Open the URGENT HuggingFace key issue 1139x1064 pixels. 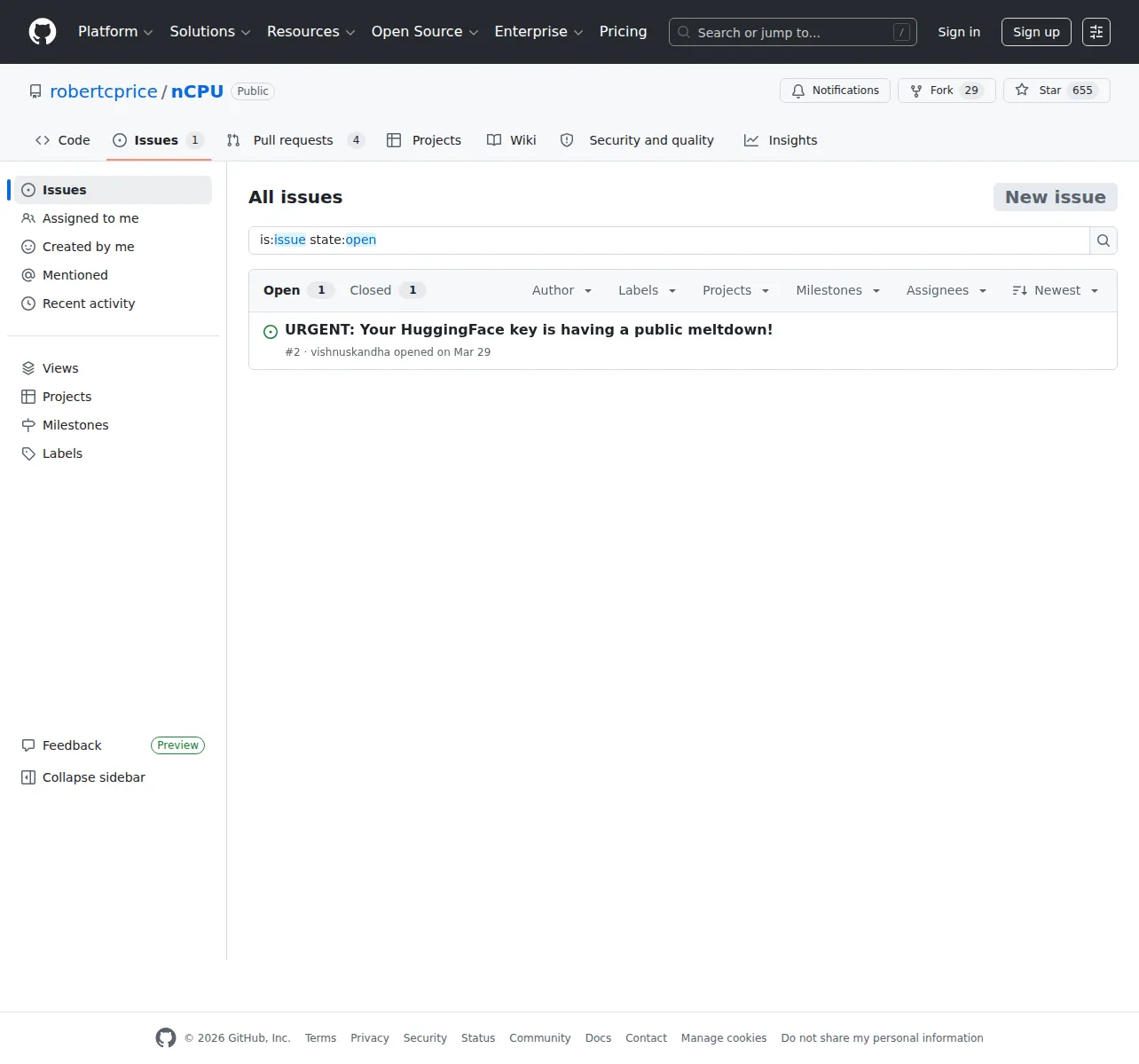tap(529, 330)
